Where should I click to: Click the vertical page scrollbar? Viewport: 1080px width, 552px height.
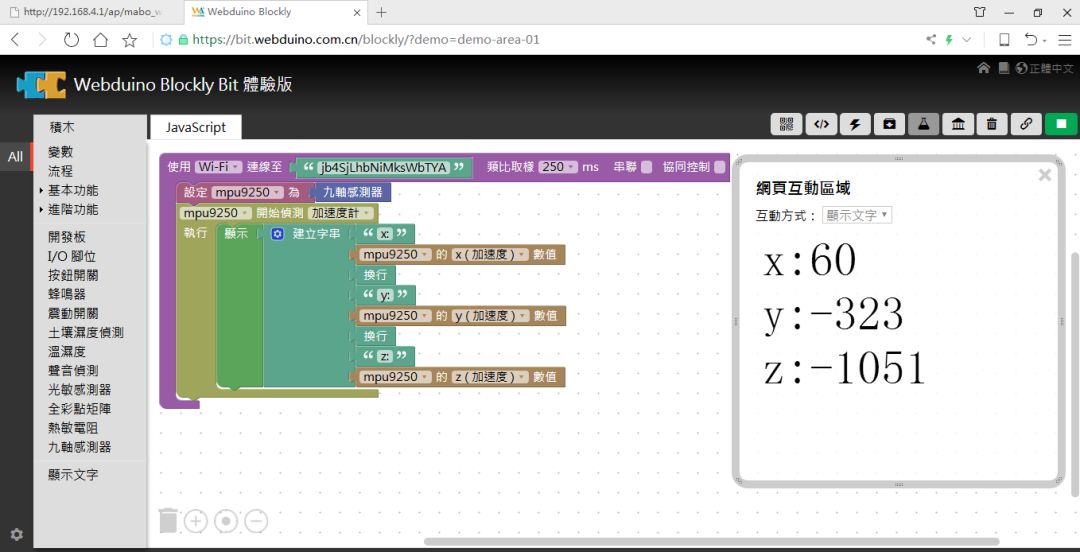coord(1075,374)
